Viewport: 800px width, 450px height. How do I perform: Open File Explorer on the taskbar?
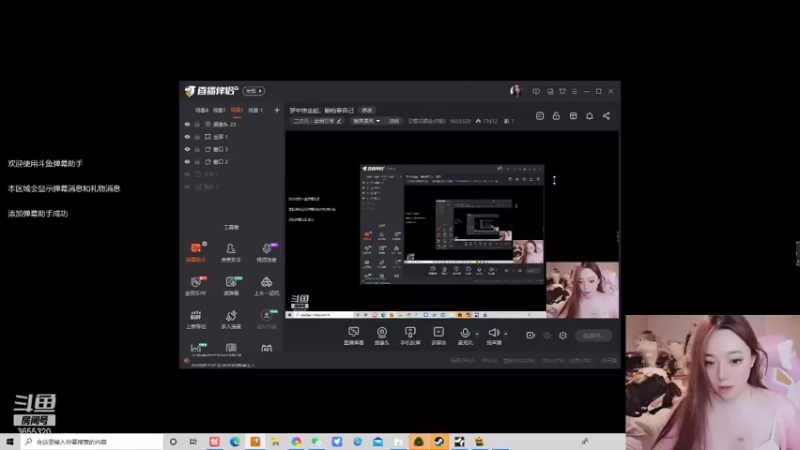point(276,442)
